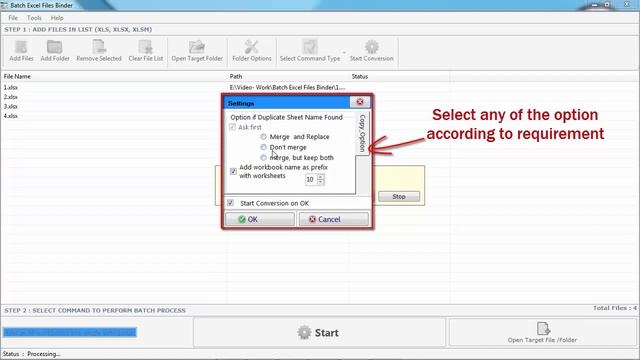Toggle the Ask first checkbox
Screen dimensions: 640x360
click(232, 127)
